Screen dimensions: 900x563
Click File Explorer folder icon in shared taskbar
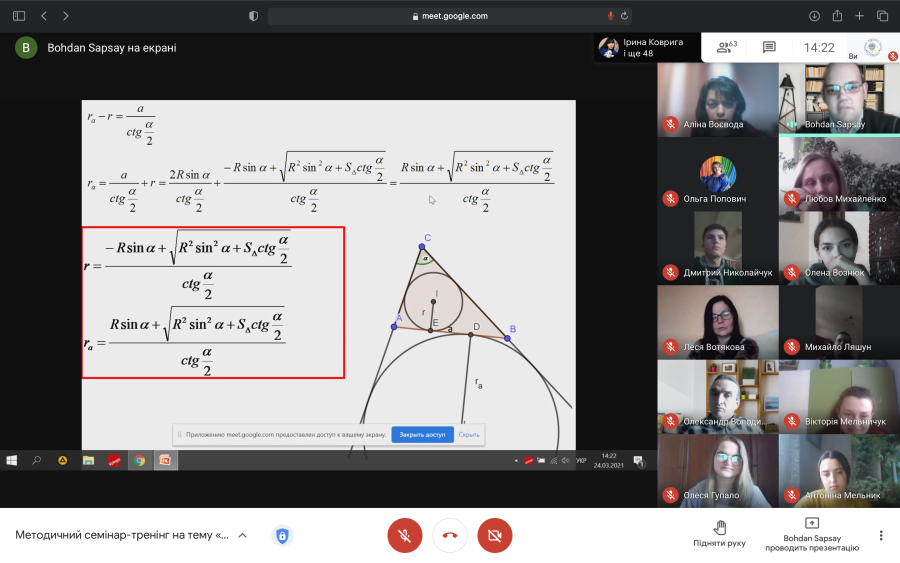88,460
